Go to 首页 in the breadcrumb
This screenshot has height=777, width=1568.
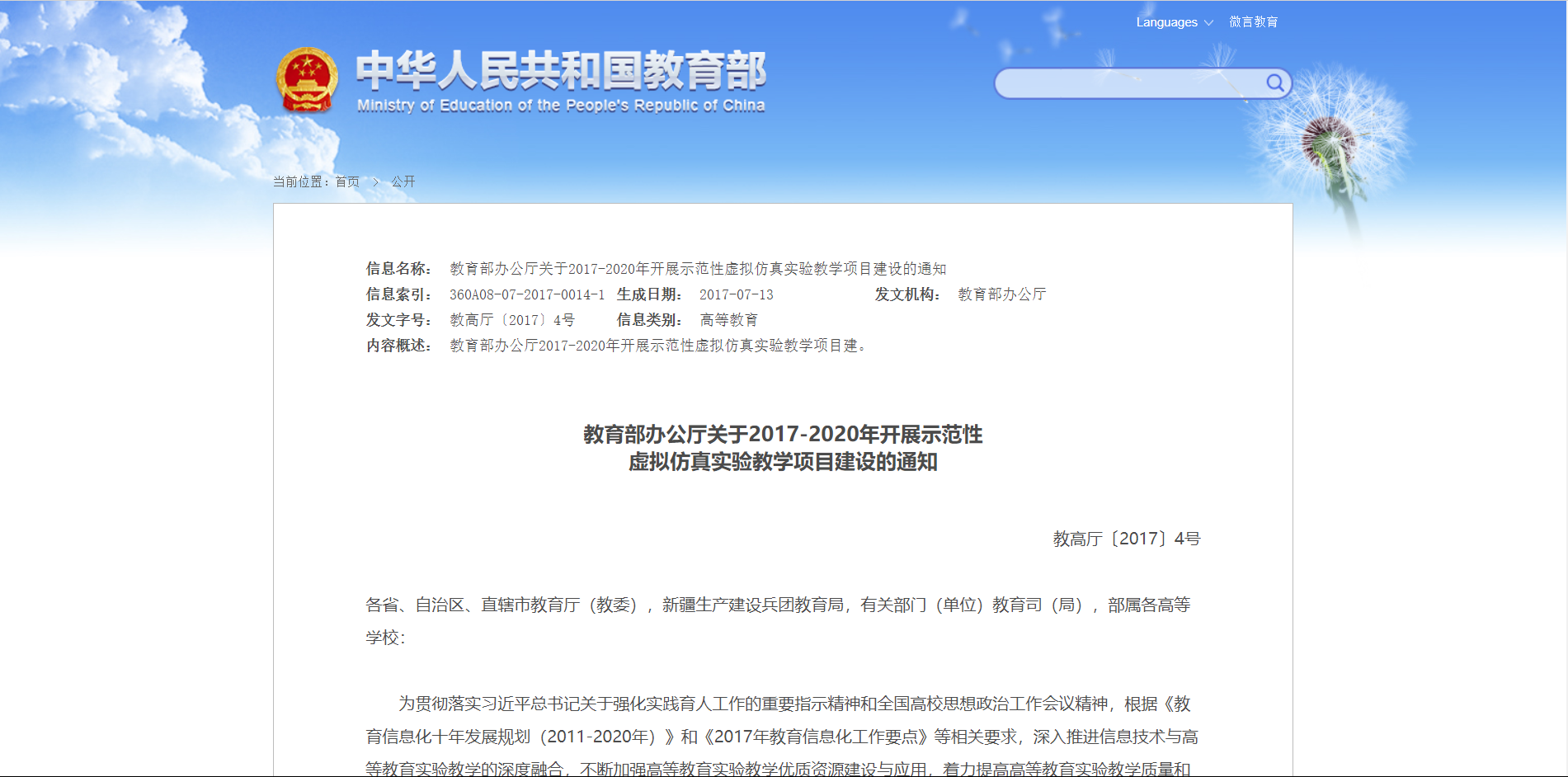[x=347, y=181]
